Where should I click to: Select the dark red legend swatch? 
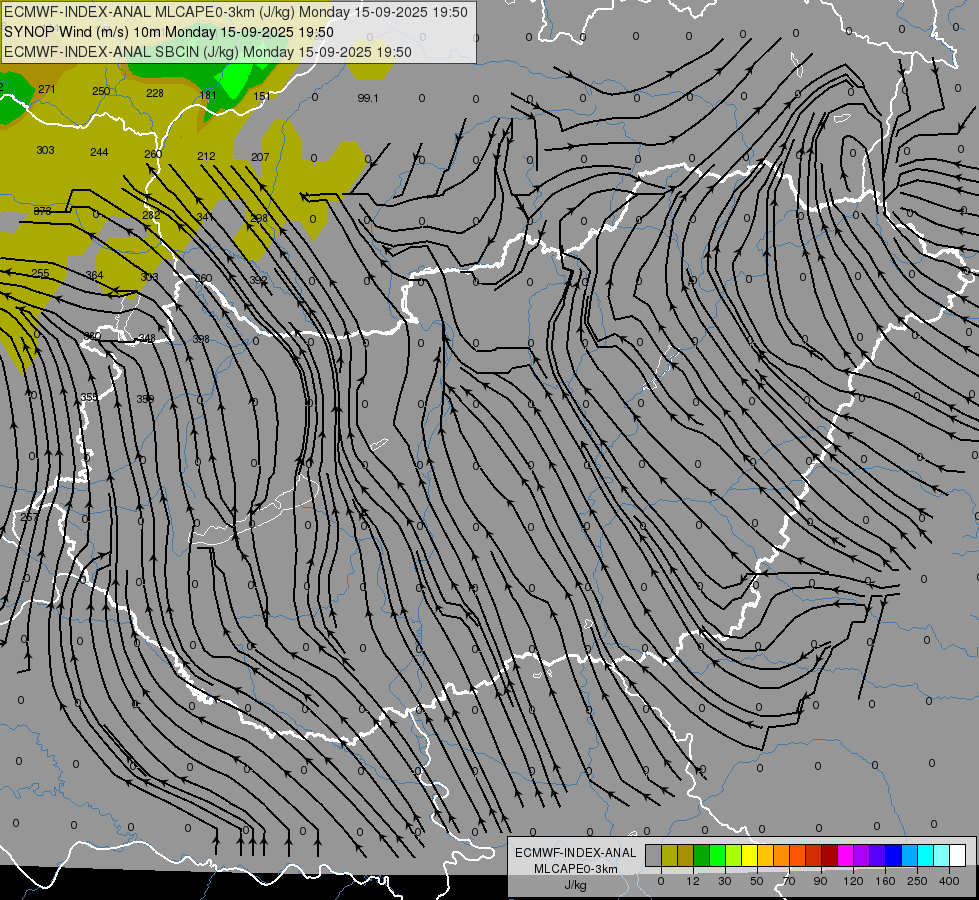click(x=830, y=855)
